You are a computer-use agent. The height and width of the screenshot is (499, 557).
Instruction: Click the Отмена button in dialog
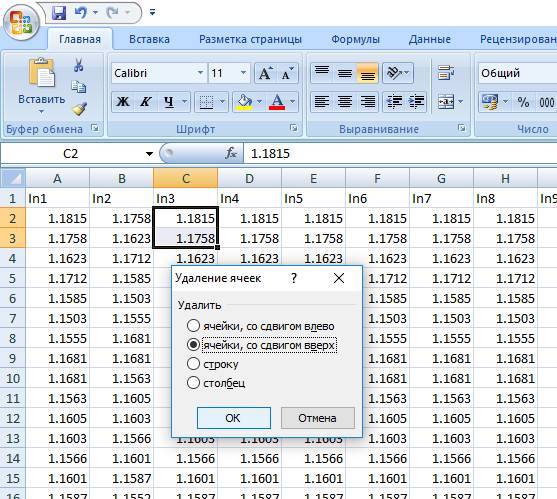tap(318, 418)
